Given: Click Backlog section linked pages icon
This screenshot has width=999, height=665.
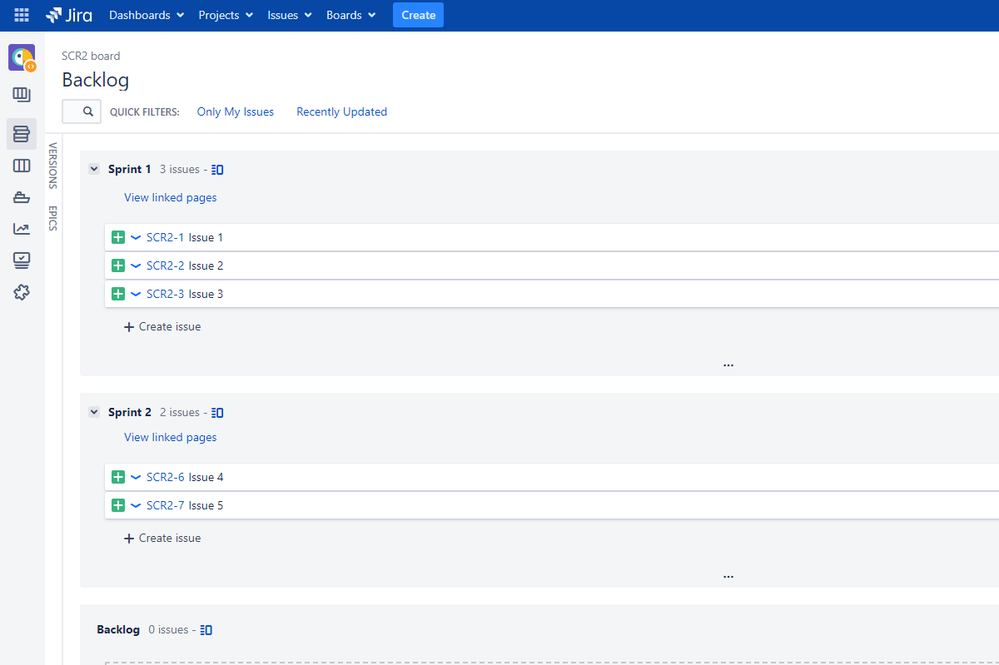Looking at the screenshot, I should (206, 630).
